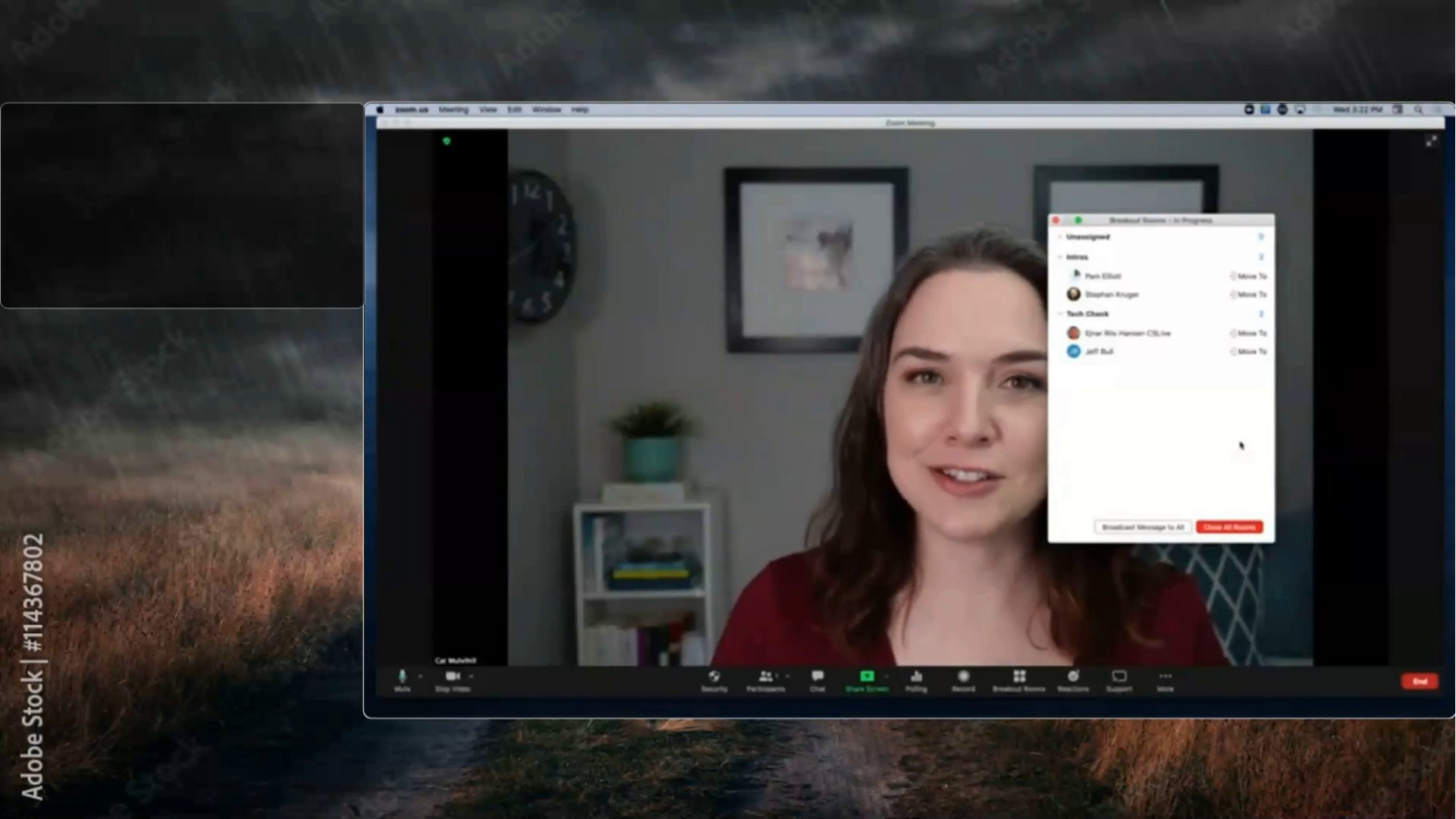Viewport: 1456px width, 819px height.
Task: Open the More options menu
Action: click(1165, 680)
